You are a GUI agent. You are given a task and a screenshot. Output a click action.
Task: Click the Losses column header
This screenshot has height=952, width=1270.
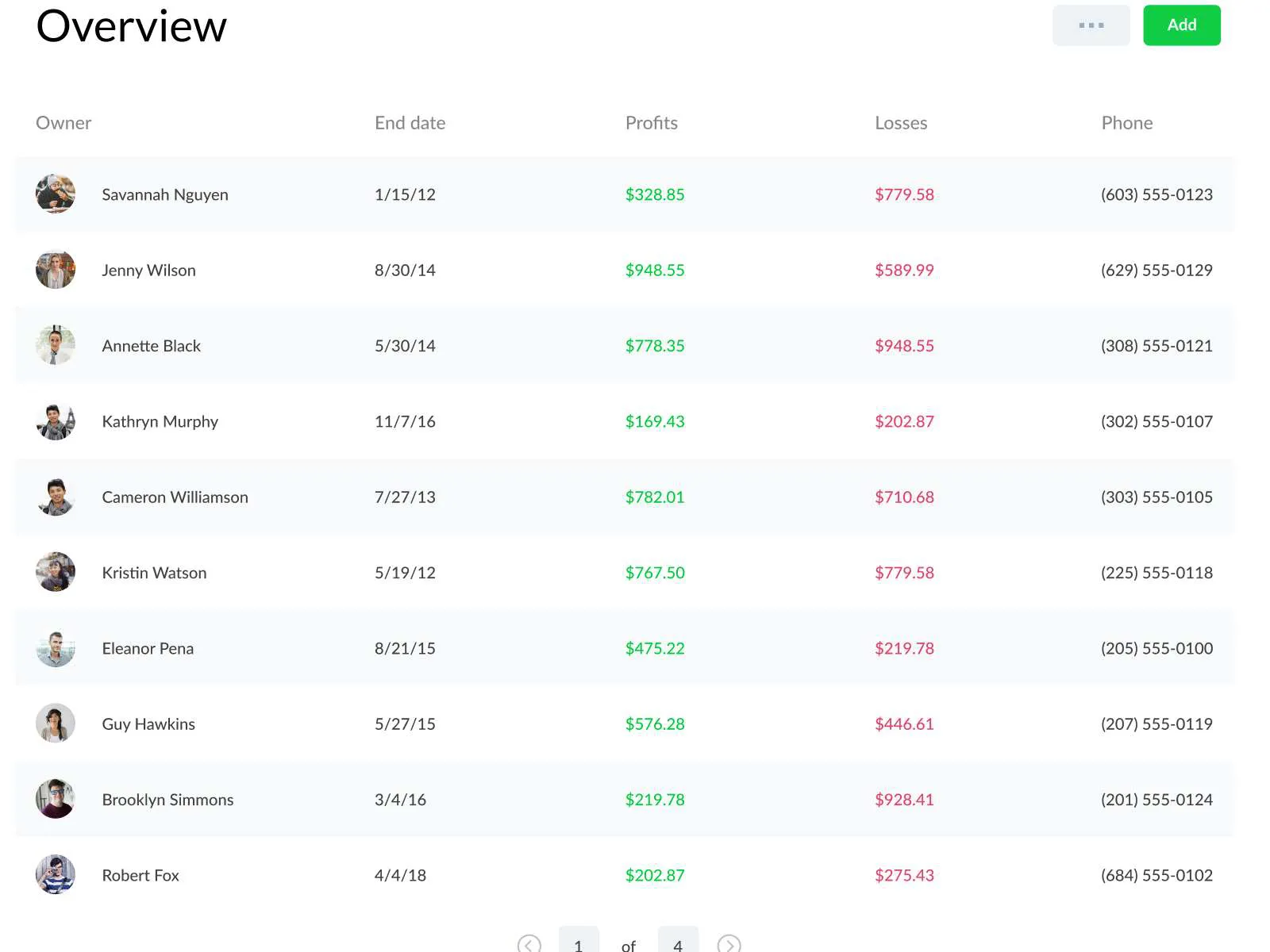pos(901,123)
